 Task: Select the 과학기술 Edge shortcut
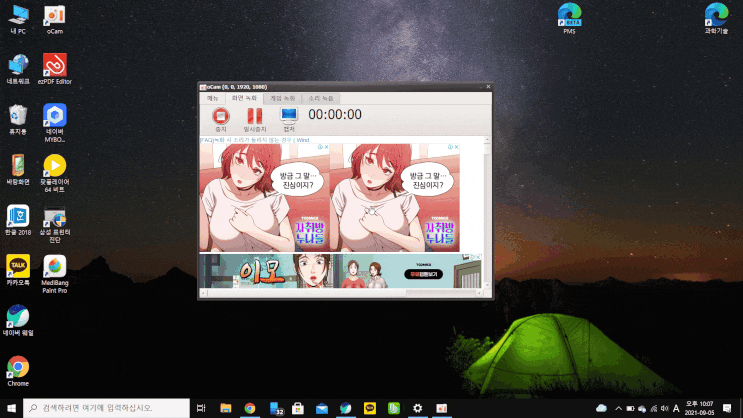(x=716, y=19)
